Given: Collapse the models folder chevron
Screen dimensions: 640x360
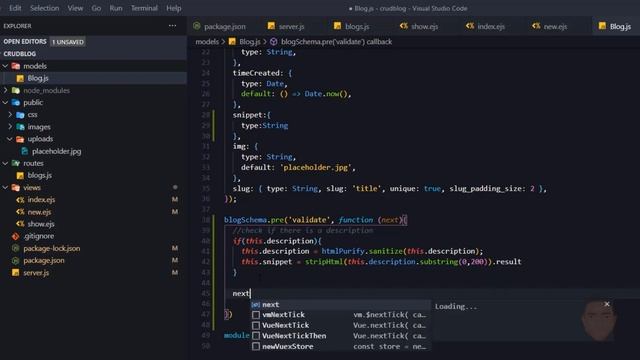Looking at the screenshot, I should (x=5, y=66).
